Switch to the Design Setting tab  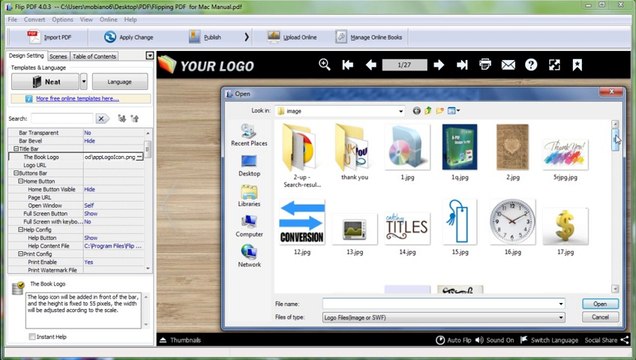tap(26, 56)
